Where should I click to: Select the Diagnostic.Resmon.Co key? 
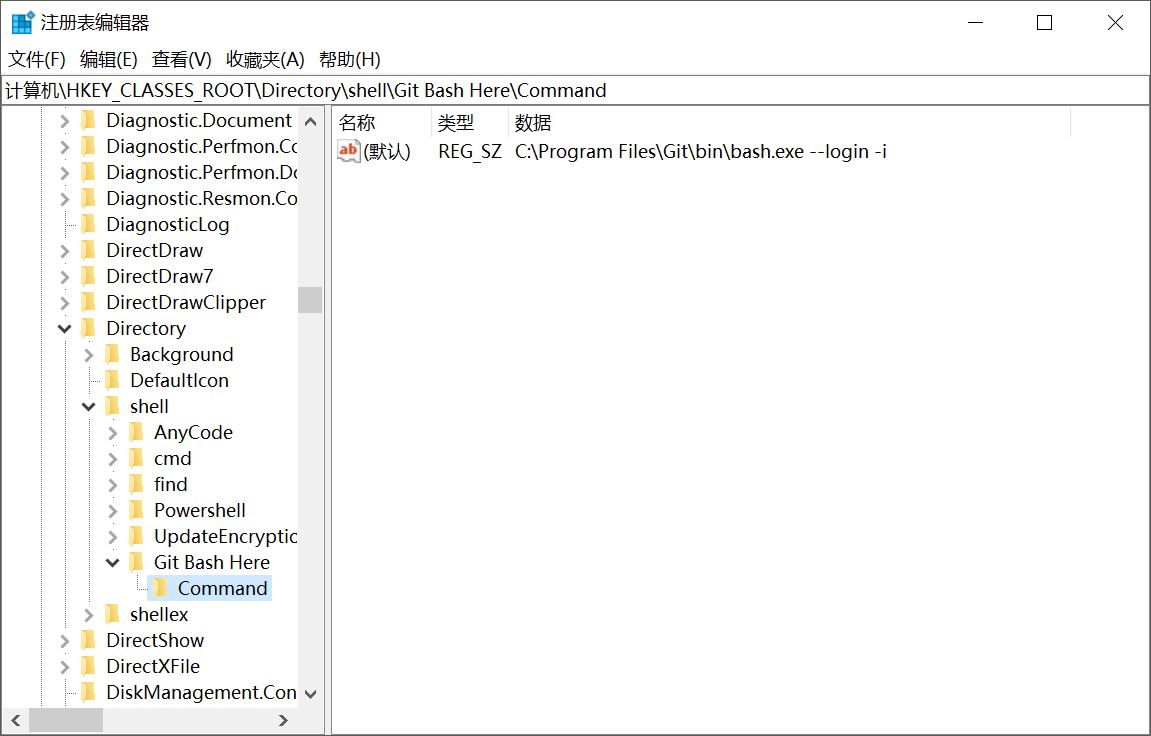pyautogui.click(x=202, y=198)
